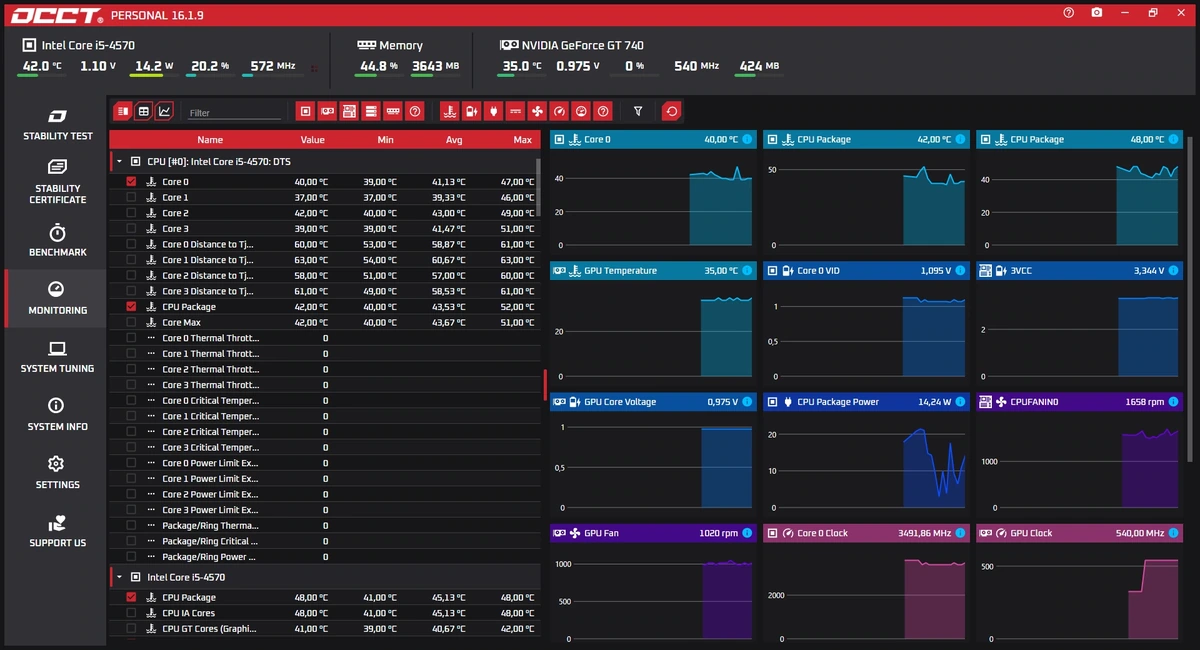Open info for the CPUFANIN0 graph
This screenshot has height=650, width=1200.
(x=1173, y=401)
